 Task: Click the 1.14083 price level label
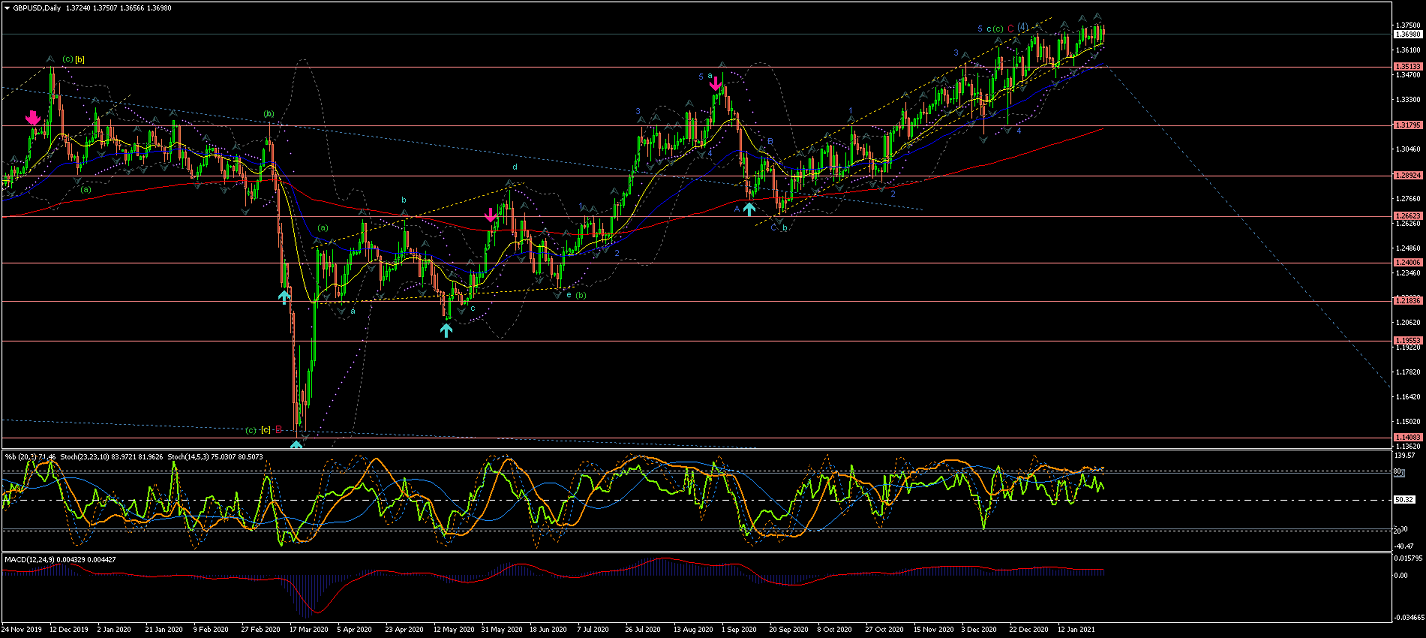(x=1407, y=437)
